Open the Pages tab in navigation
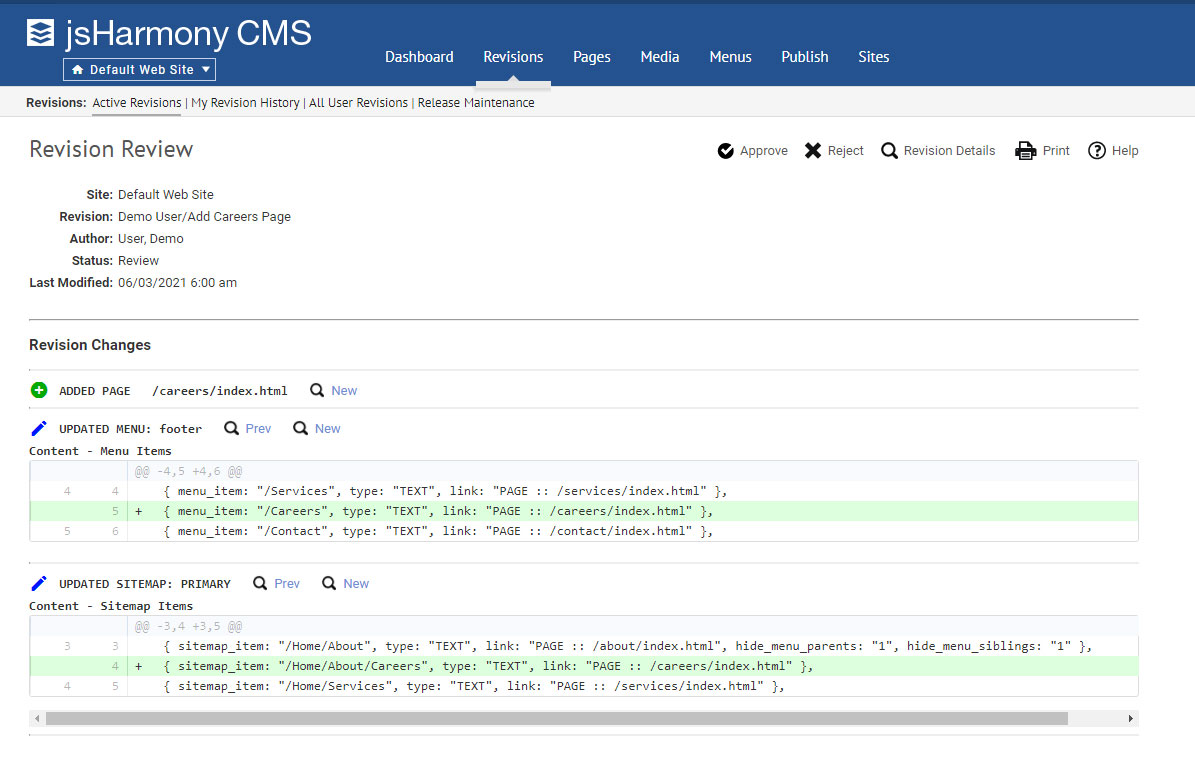The width and height of the screenshot is (1195, 768). (591, 57)
